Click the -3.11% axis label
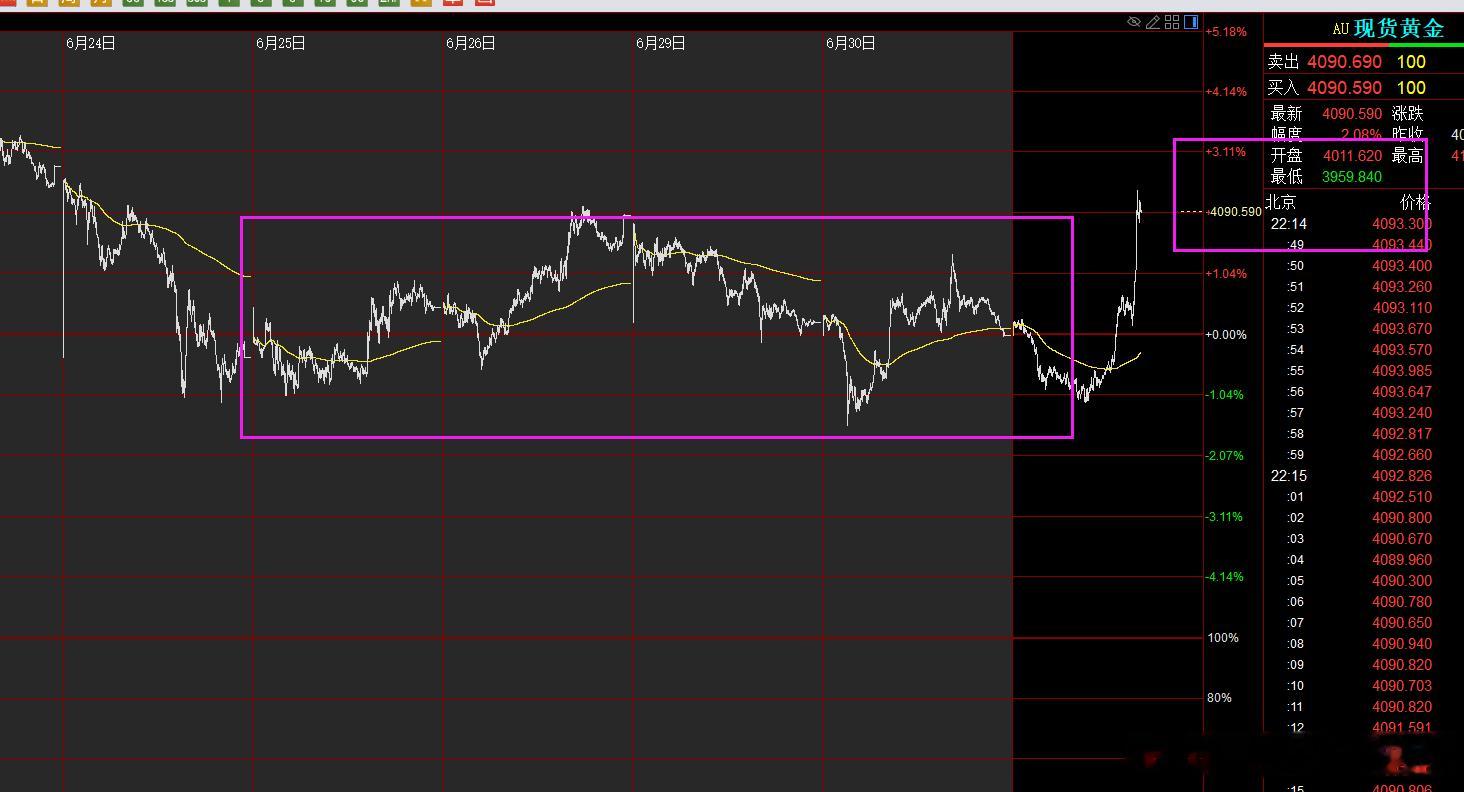The image size is (1464, 792). coord(1227,517)
